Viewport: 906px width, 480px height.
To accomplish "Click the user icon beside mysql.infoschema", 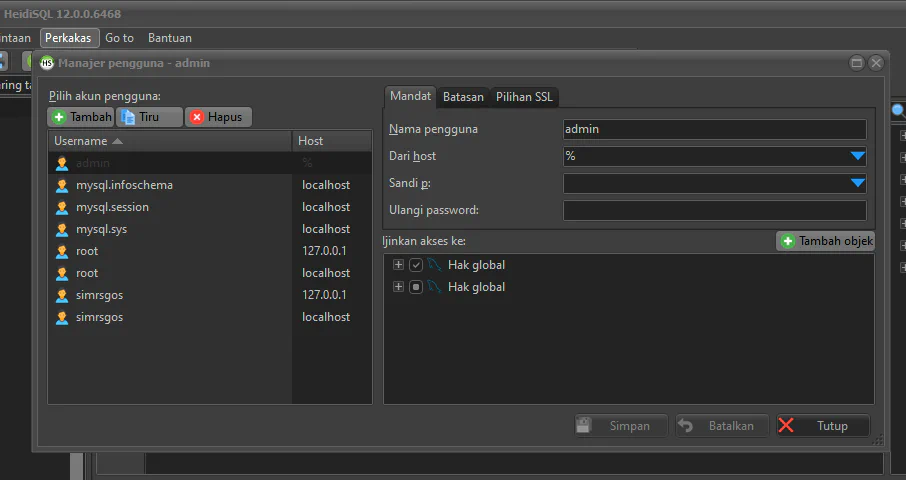I will 62,185.
